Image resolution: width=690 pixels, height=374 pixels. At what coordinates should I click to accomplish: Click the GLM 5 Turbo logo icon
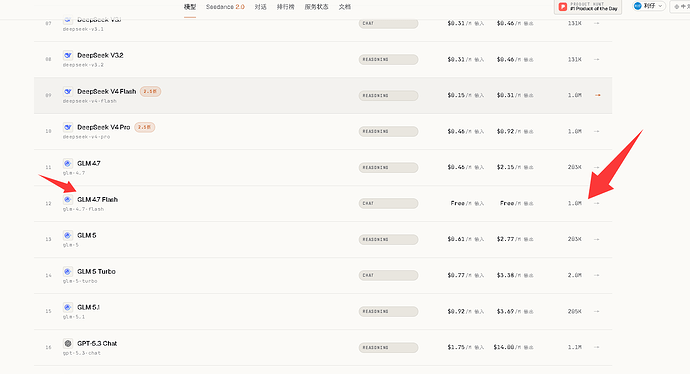click(68, 271)
